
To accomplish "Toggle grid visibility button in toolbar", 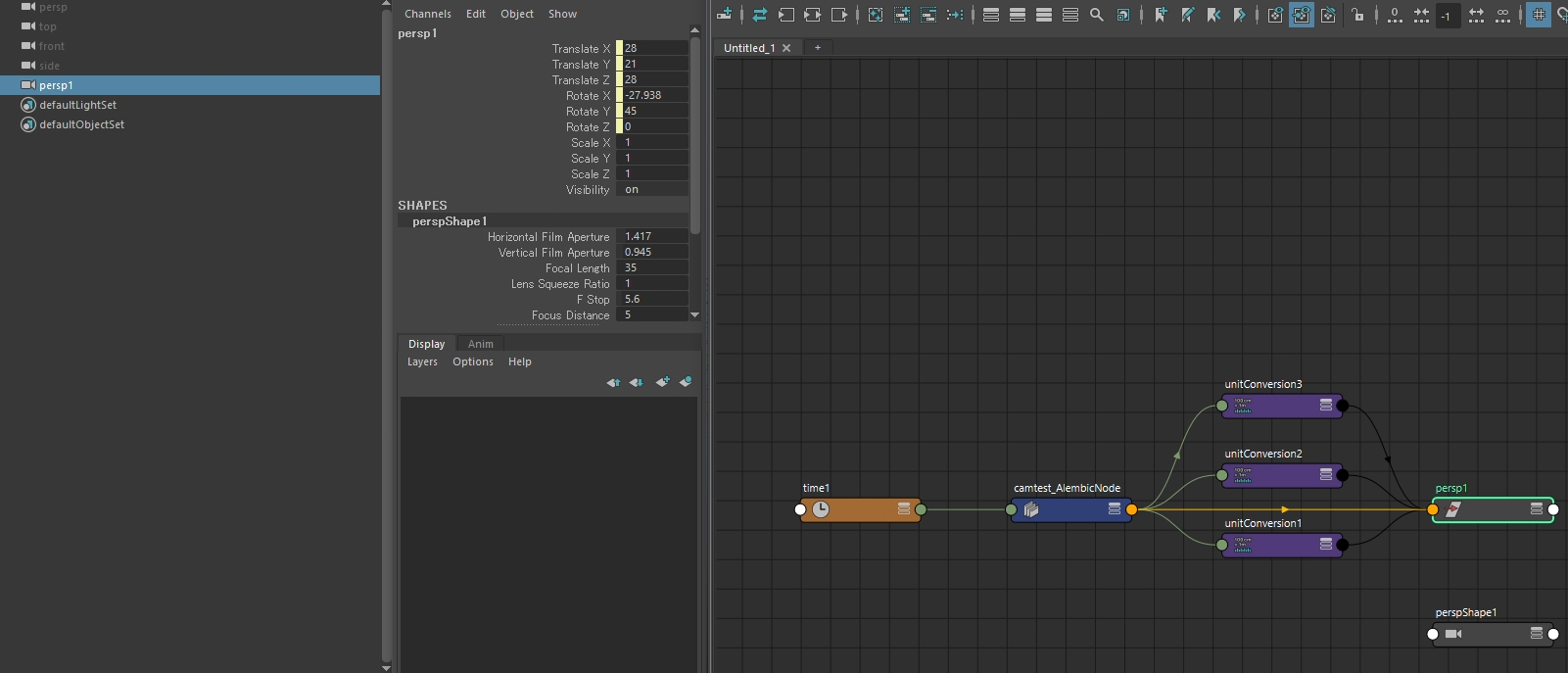I will point(1539,15).
